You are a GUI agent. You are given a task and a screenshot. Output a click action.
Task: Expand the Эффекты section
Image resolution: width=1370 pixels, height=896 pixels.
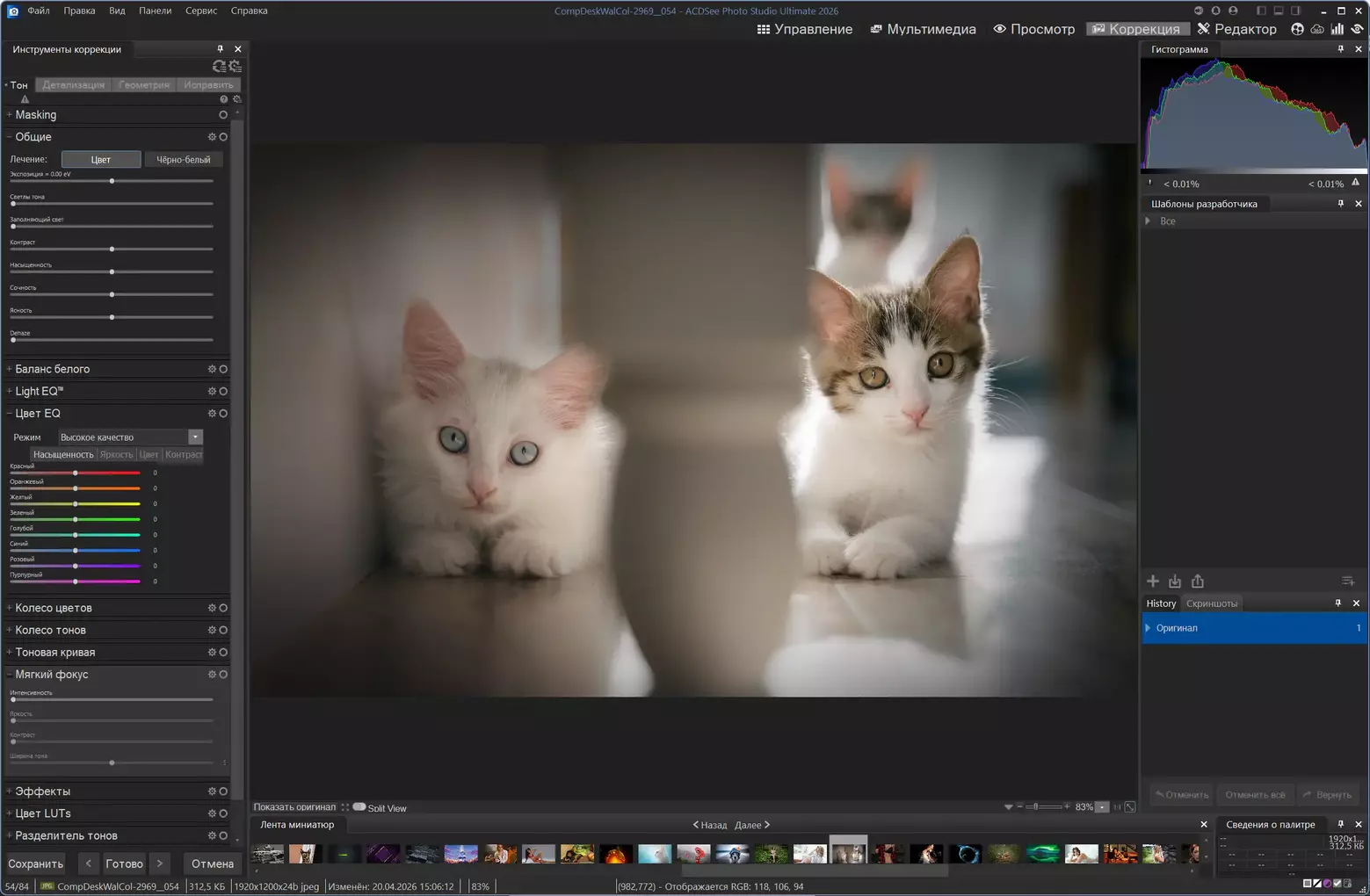pyautogui.click(x=42, y=791)
